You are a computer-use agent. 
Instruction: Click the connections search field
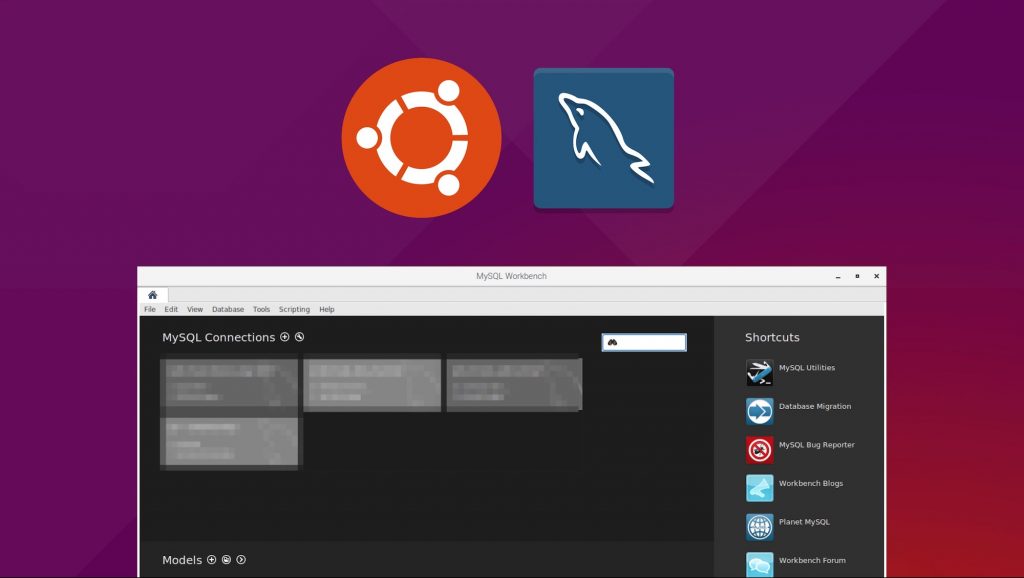click(650, 342)
